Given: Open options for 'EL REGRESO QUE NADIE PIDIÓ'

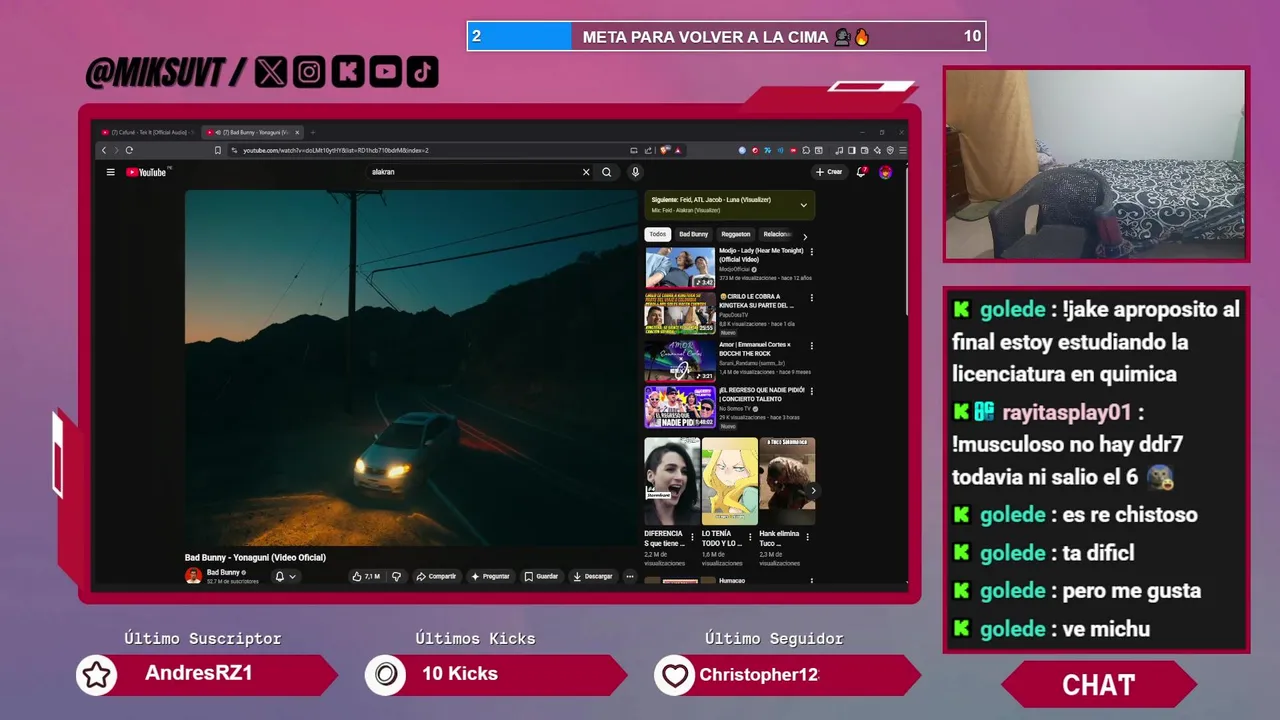Looking at the screenshot, I should (x=811, y=391).
